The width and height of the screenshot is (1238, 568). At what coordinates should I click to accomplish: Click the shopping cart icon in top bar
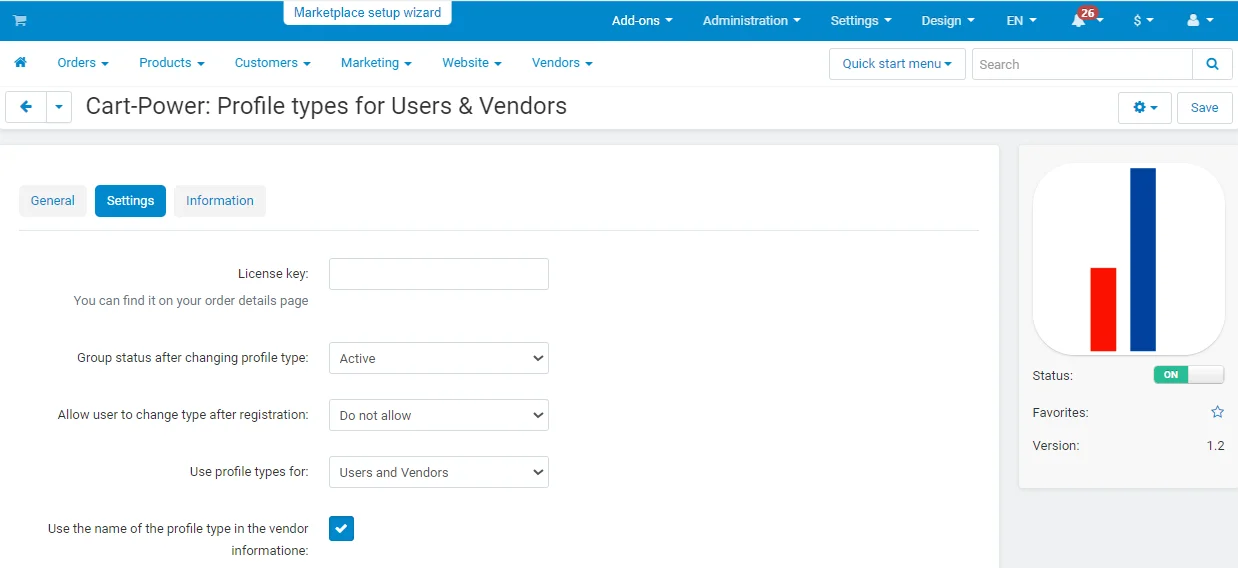[19, 20]
